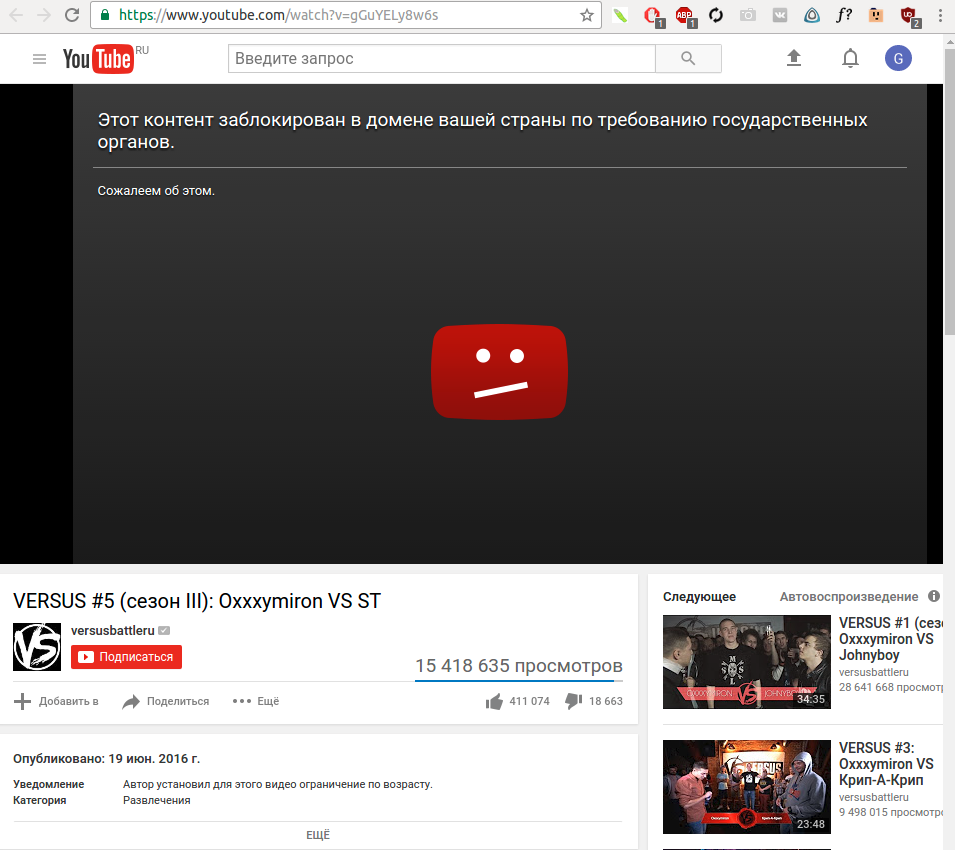The height and width of the screenshot is (850, 955).
Task: Click the YouTube logo
Action: 98,59
